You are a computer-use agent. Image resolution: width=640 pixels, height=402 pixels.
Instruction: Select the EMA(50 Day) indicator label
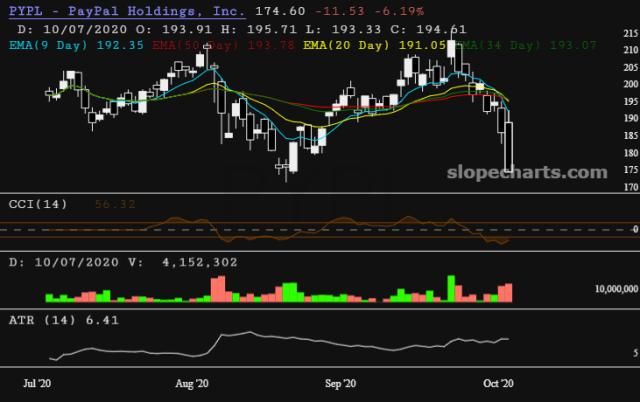[x=195, y=45]
